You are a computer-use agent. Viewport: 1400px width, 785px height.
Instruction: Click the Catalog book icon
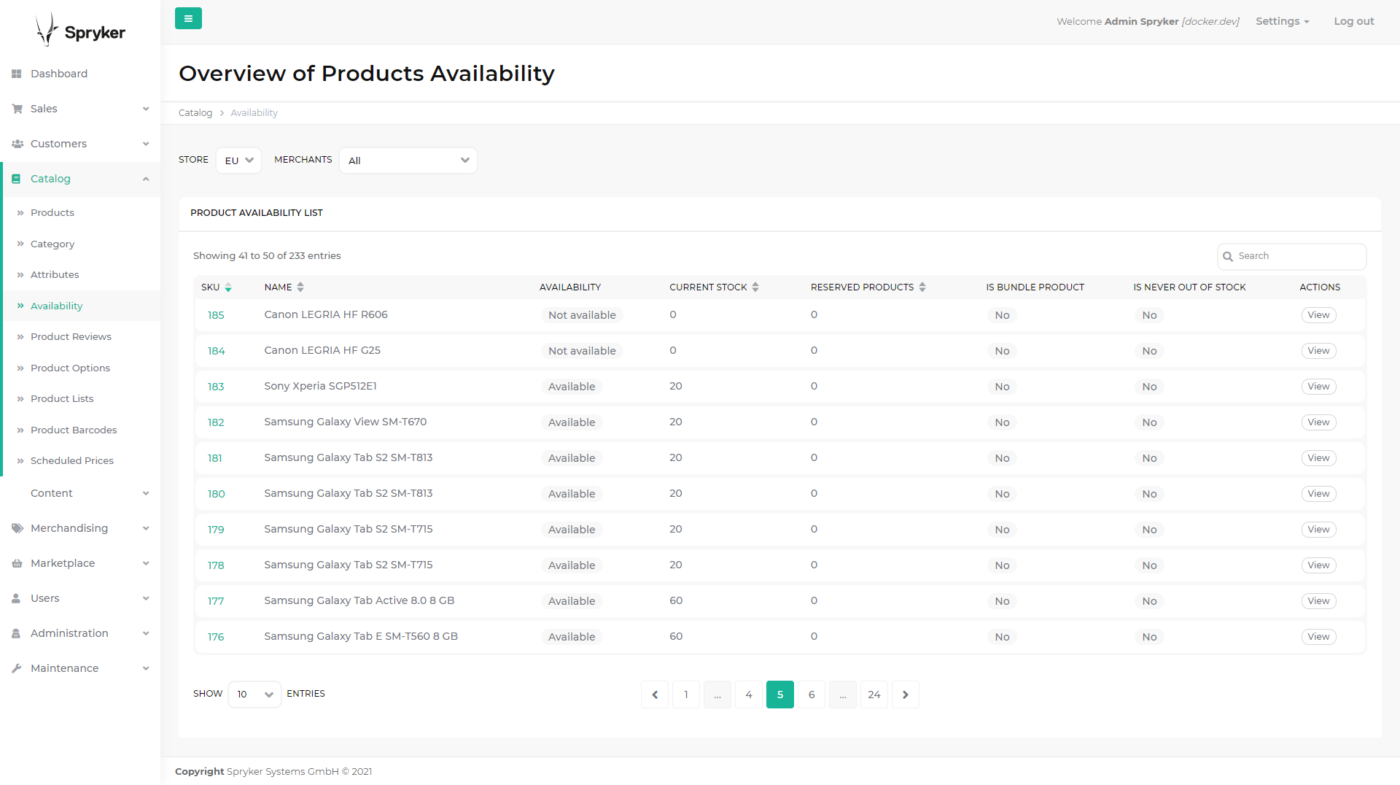click(16, 179)
